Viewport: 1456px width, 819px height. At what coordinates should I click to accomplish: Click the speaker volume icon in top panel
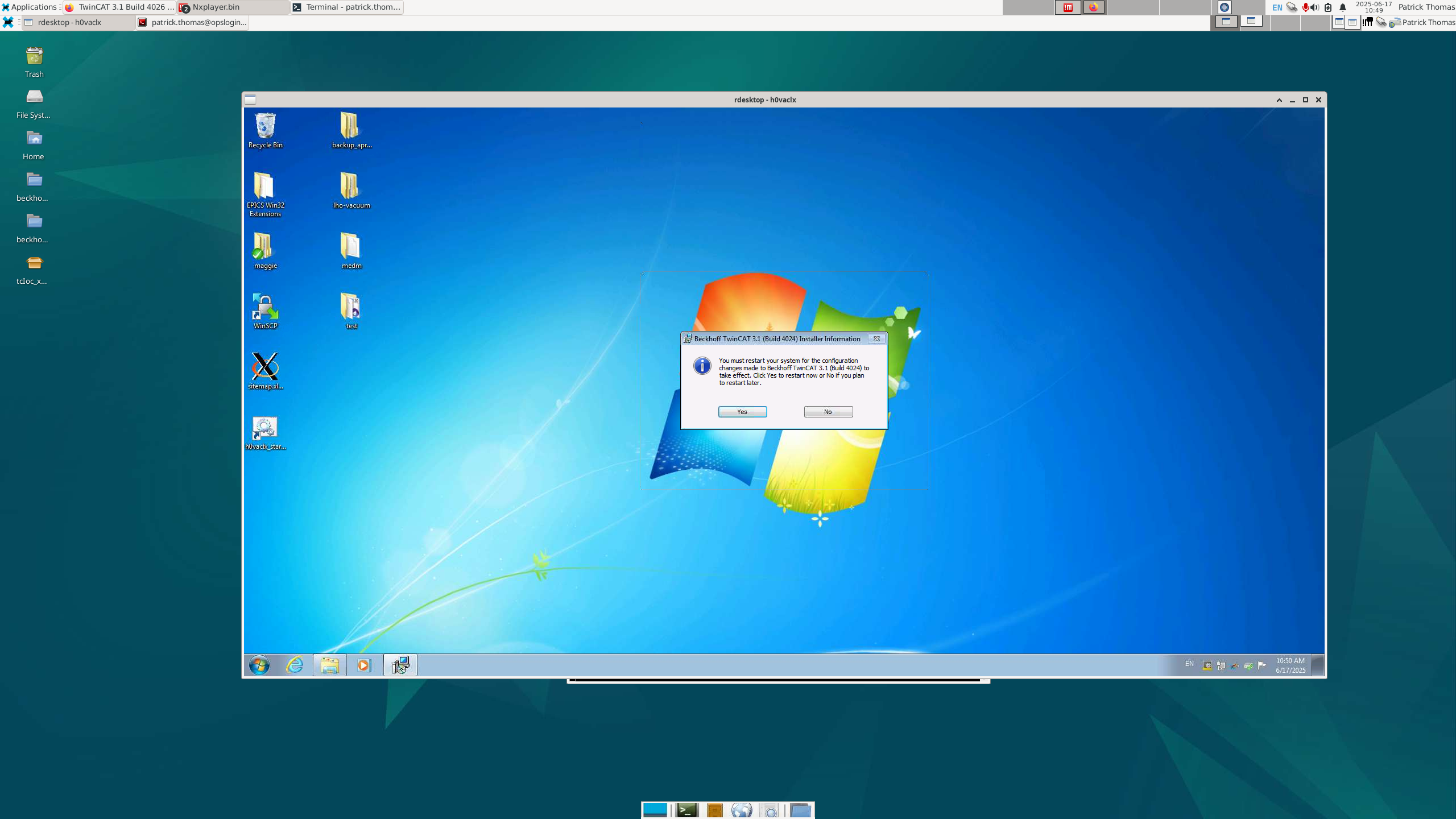click(x=1315, y=7)
